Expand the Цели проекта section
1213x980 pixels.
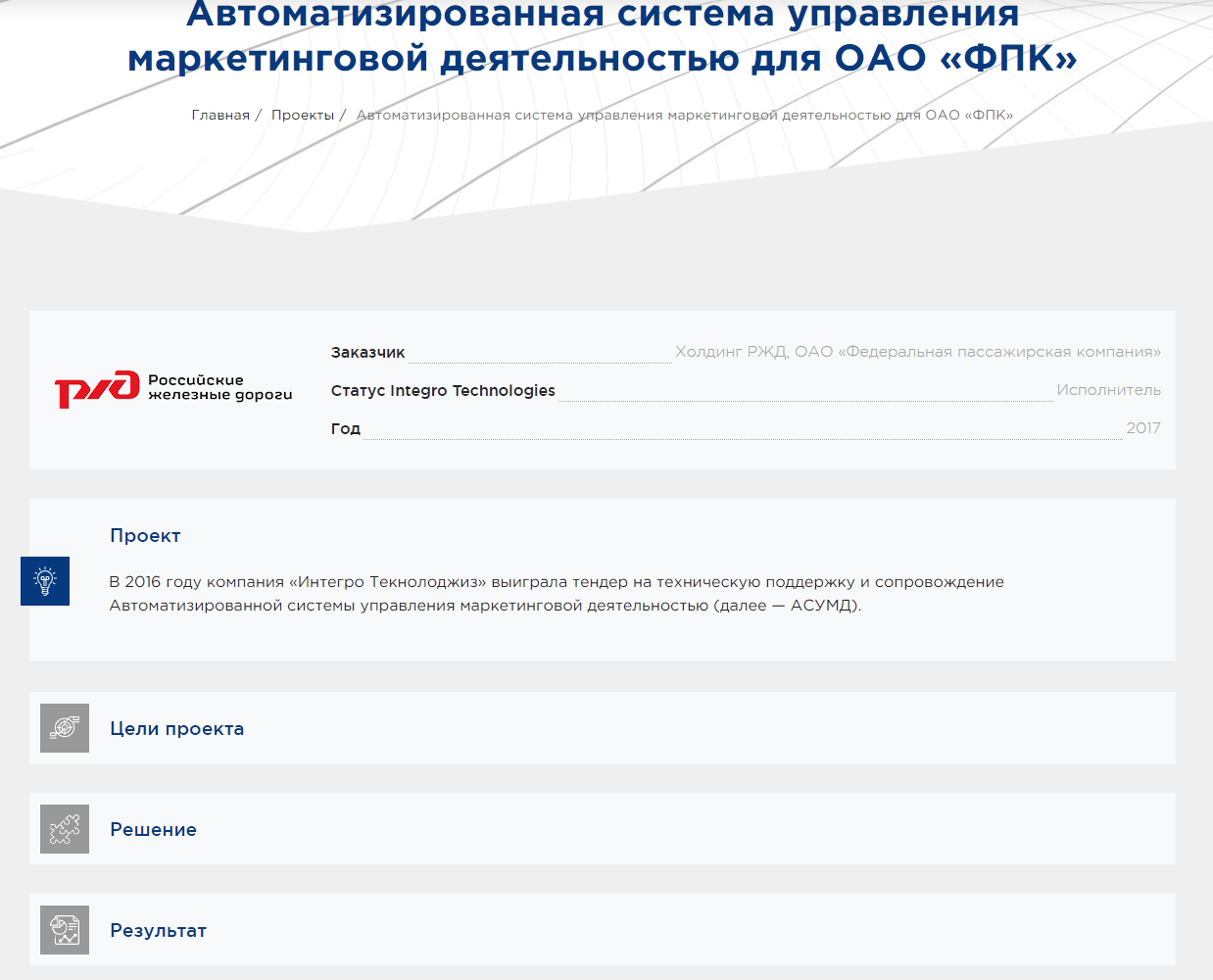click(603, 728)
